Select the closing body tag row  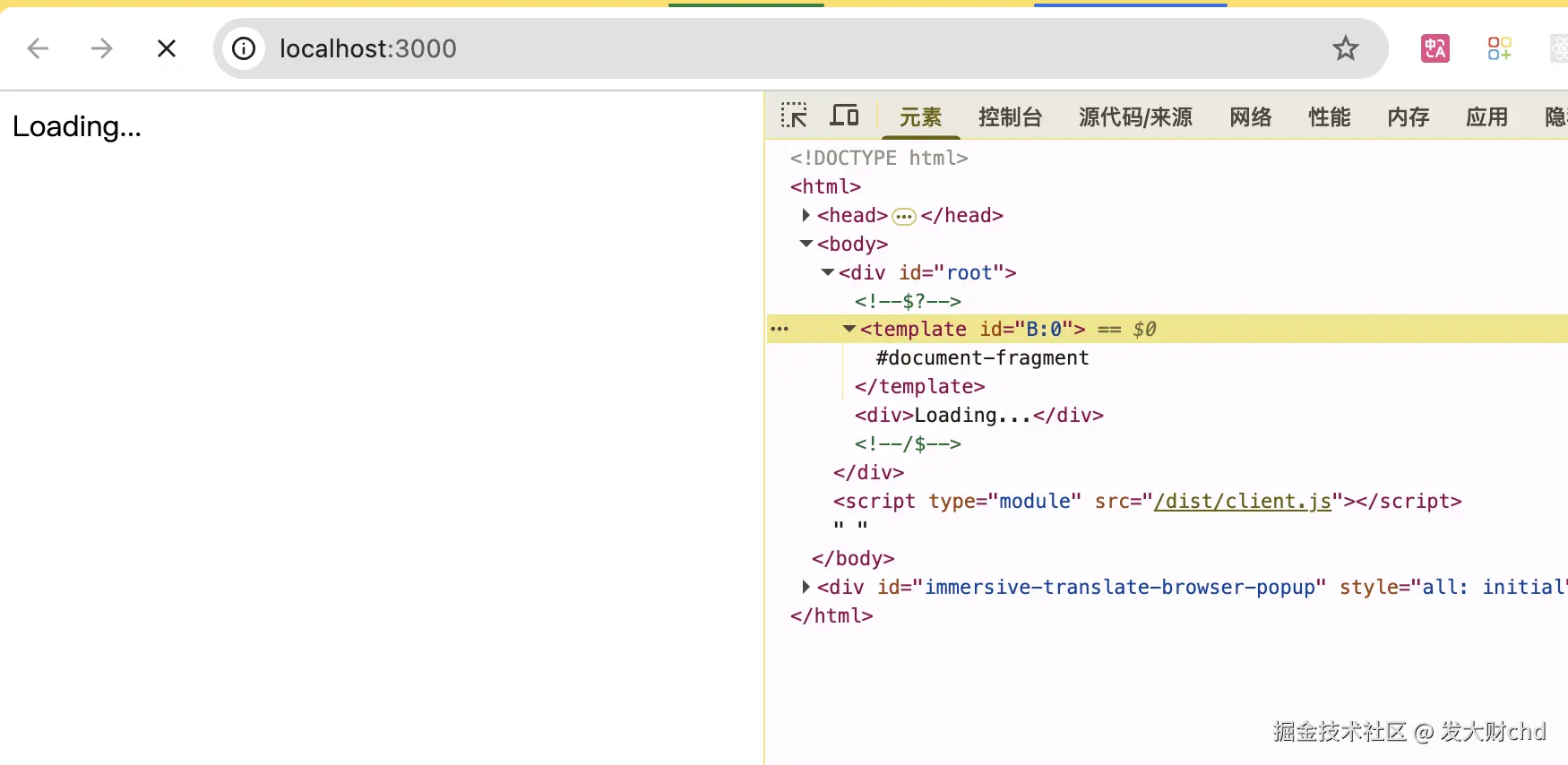tap(853, 558)
